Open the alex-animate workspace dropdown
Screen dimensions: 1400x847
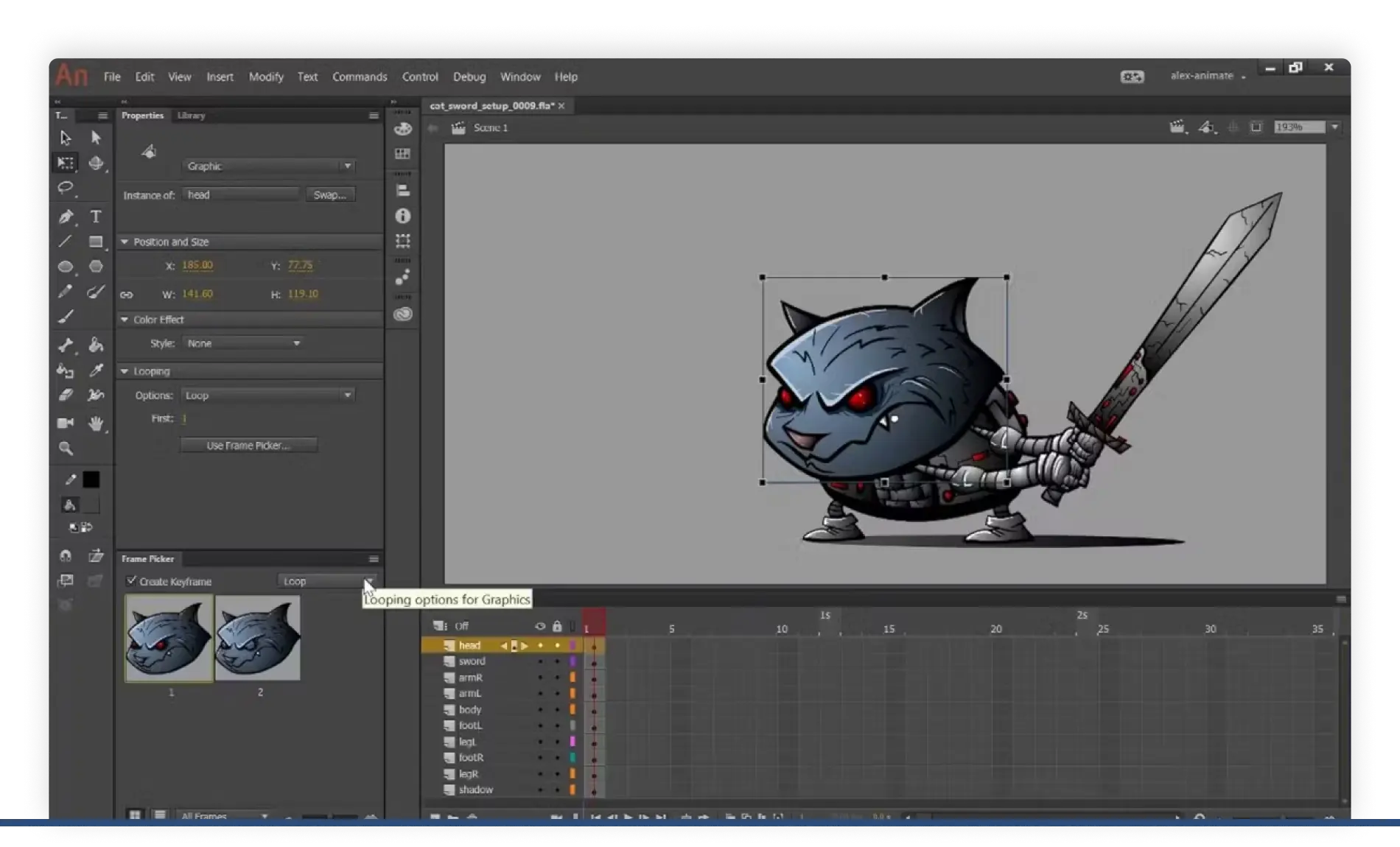1208,76
